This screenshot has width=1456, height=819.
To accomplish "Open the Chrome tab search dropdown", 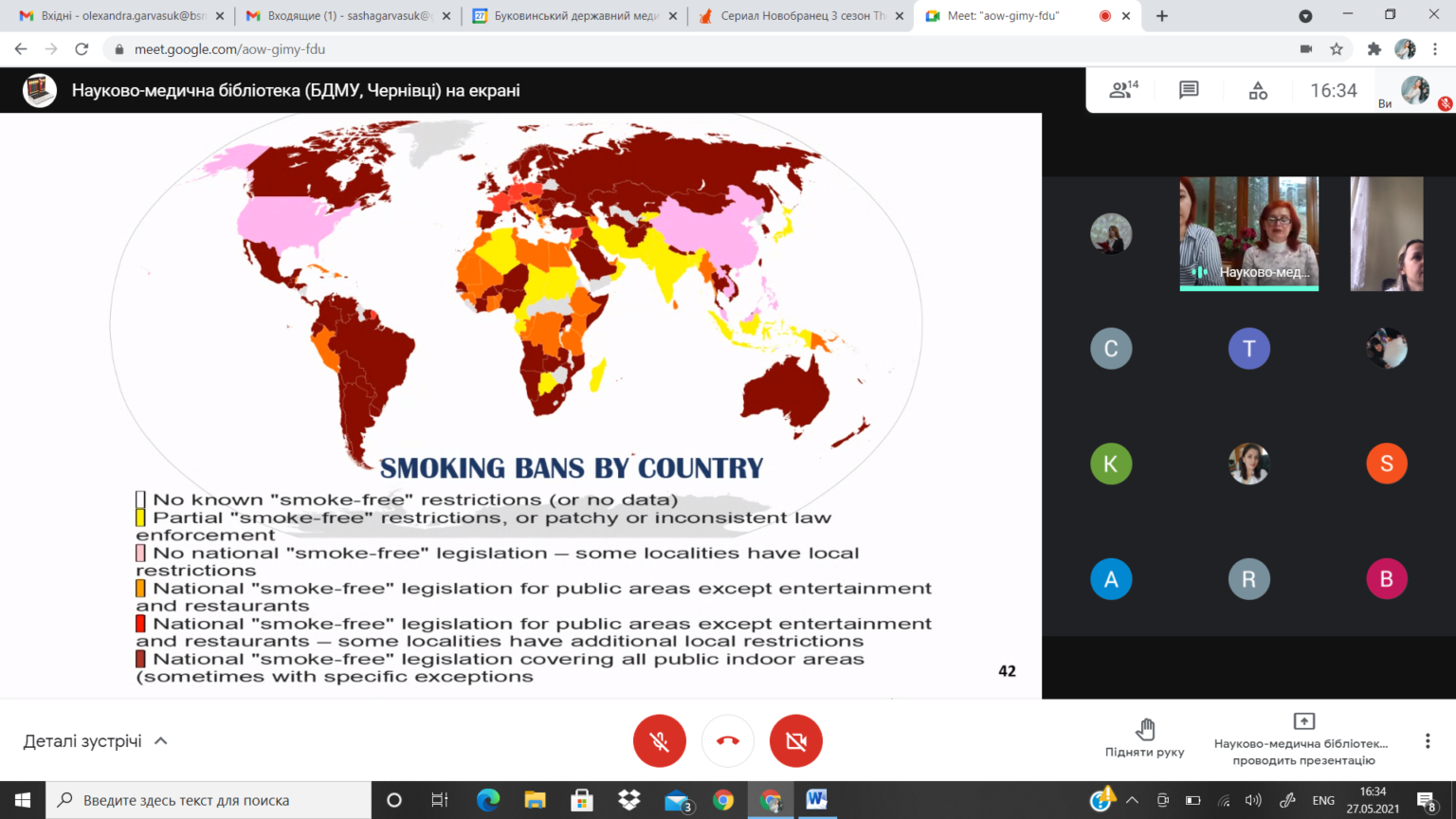I will 1305,16.
